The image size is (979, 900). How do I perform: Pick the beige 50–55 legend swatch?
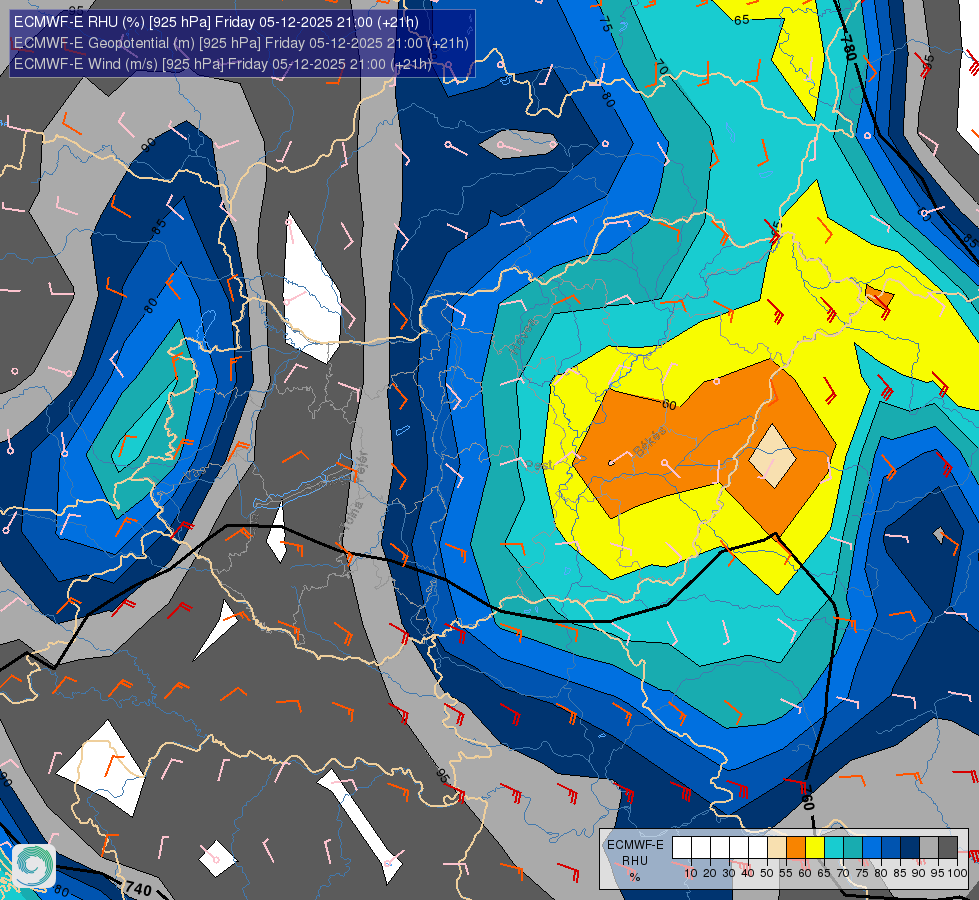[x=777, y=848]
